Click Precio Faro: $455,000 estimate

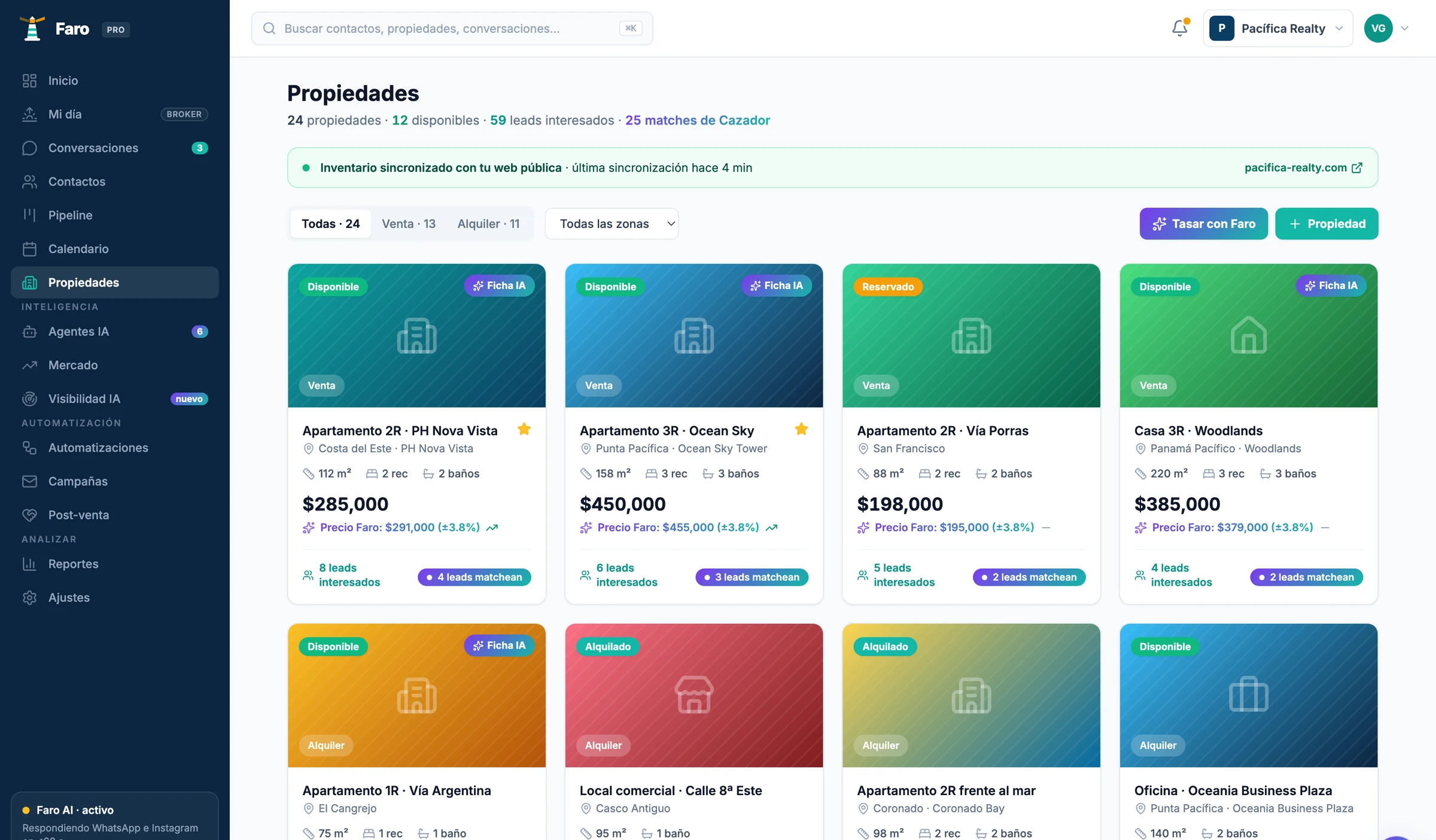click(678, 527)
